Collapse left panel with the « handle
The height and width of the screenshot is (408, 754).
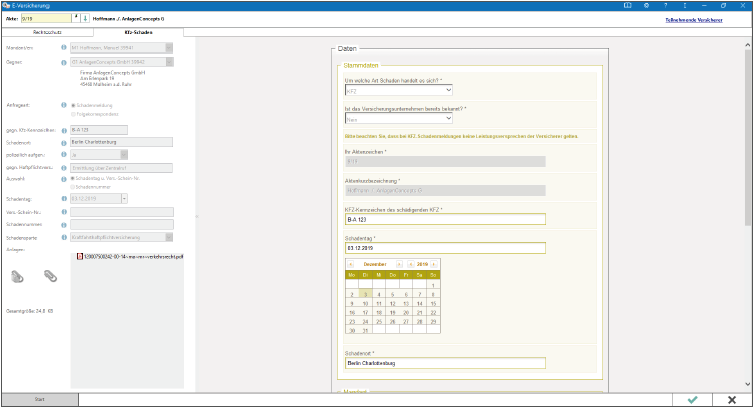[197, 217]
